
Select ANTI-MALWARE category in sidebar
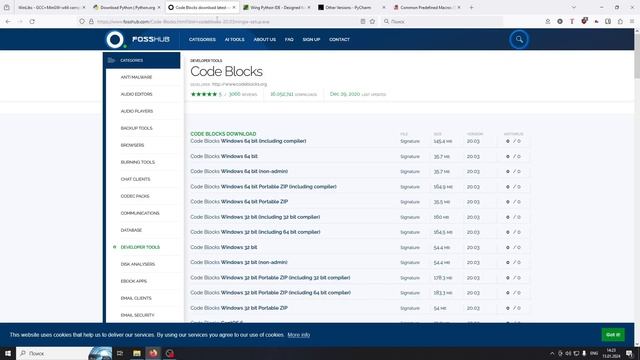pos(136,77)
